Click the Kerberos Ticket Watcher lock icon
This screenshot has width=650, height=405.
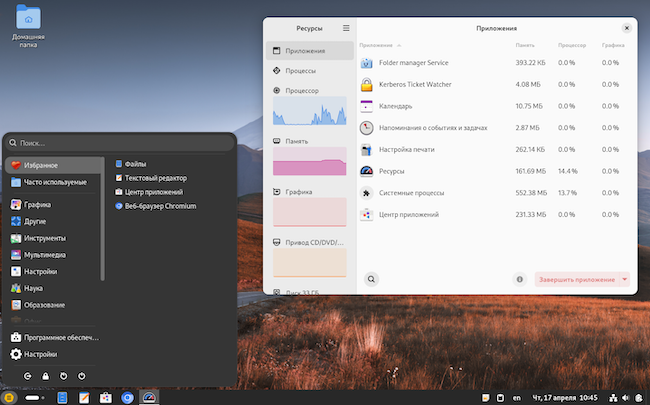pyautogui.click(x=367, y=84)
